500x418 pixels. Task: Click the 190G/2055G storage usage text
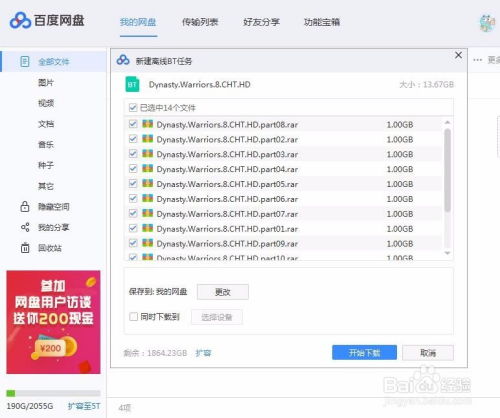(x=30, y=406)
